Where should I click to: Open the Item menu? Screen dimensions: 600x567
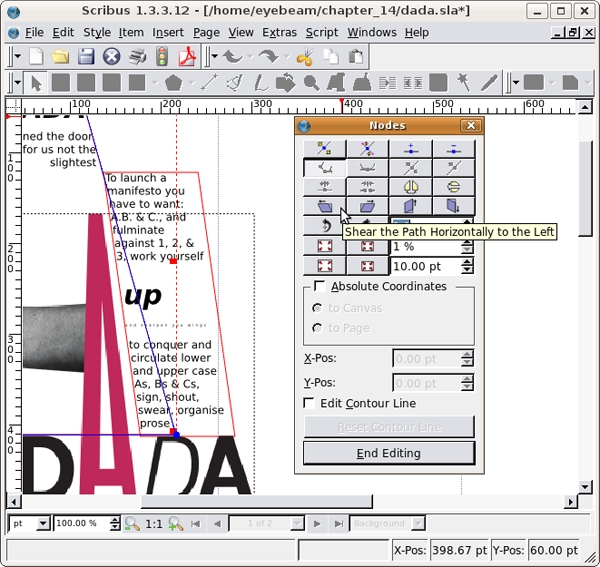tap(131, 33)
